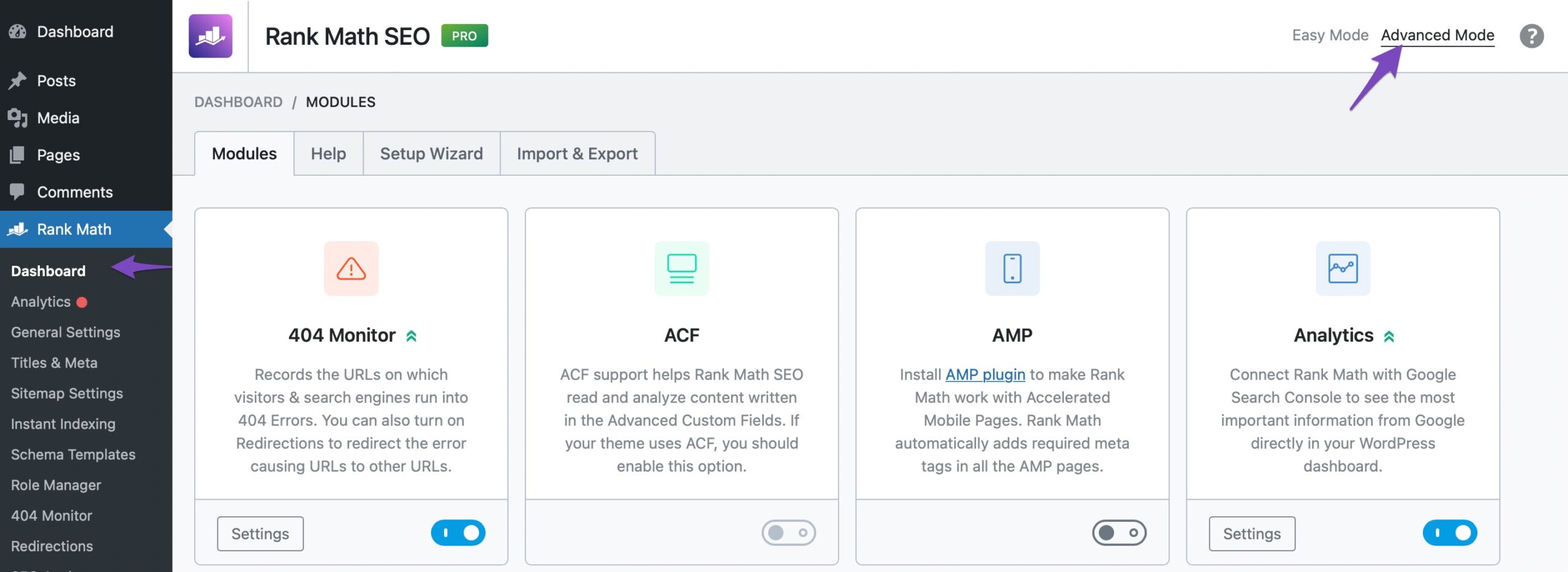Open Comments in the admin menu
The height and width of the screenshot is (572, 1568).
(x=86, y=192)
